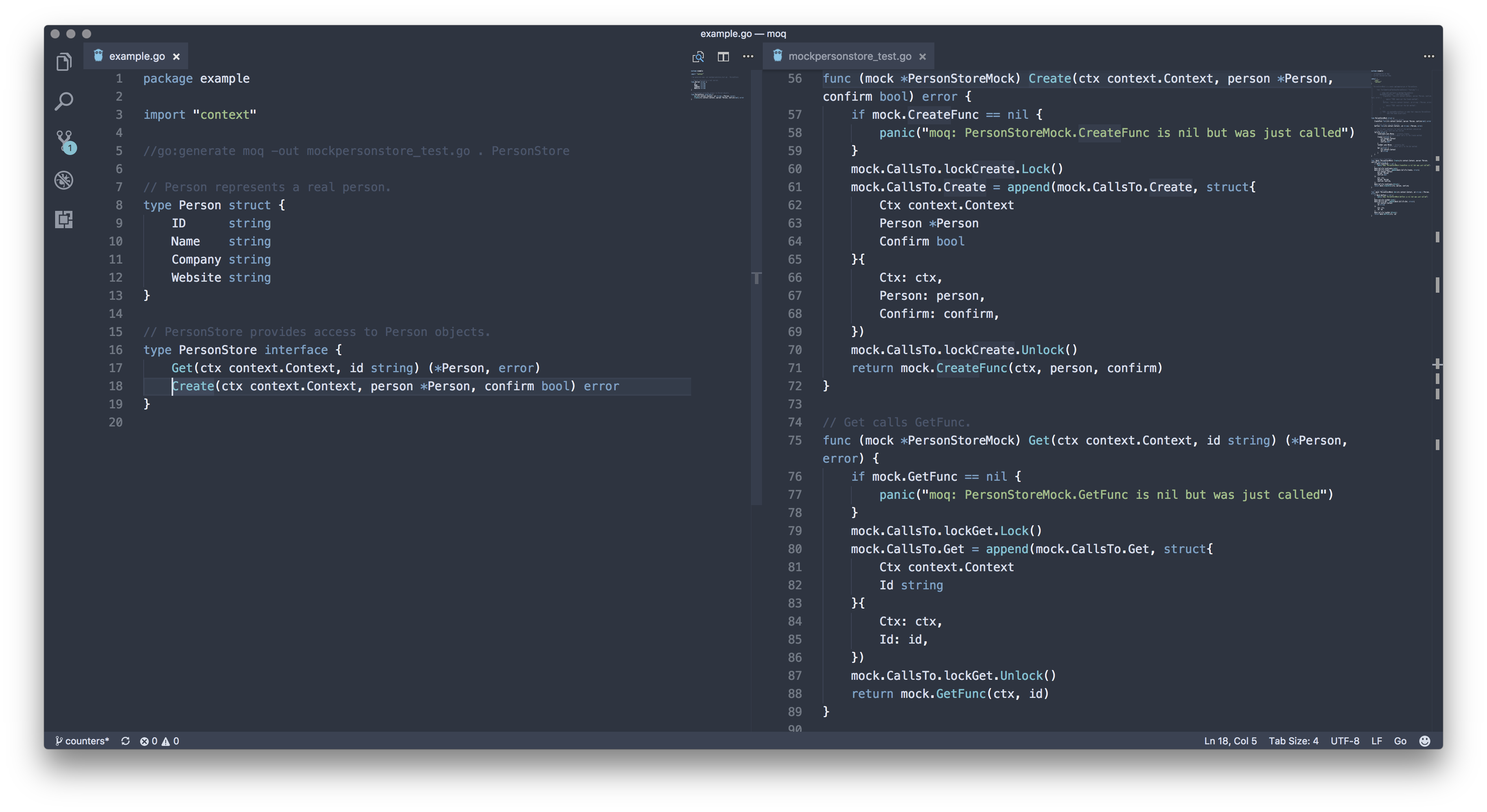The width and height of the screenshot is (1487, 812).
Task: Open left editor's more actions ellipsis
Action: coord(748,57)
